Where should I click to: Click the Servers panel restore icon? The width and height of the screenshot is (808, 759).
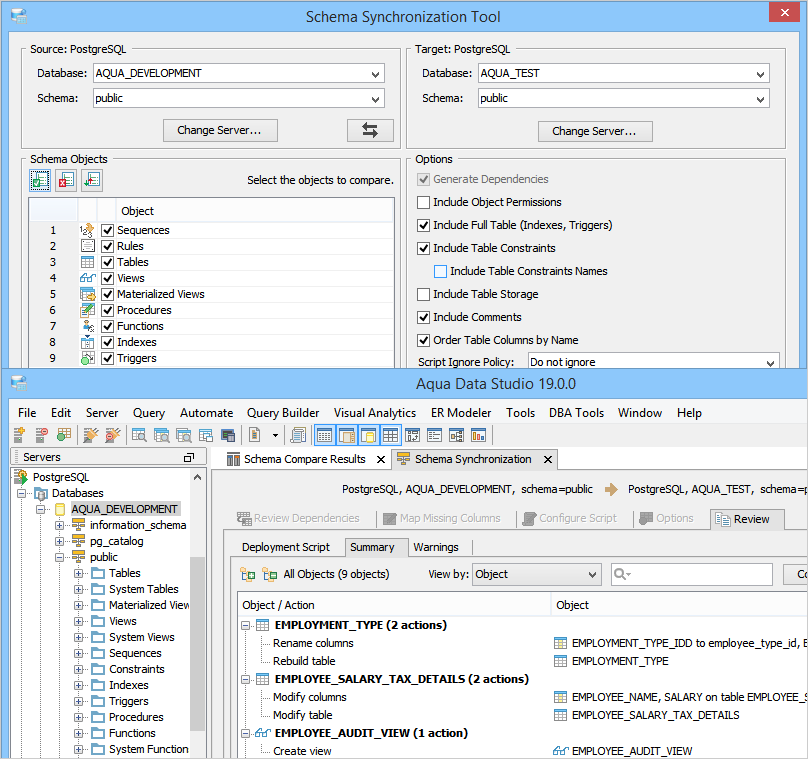(x=189, y=457)
